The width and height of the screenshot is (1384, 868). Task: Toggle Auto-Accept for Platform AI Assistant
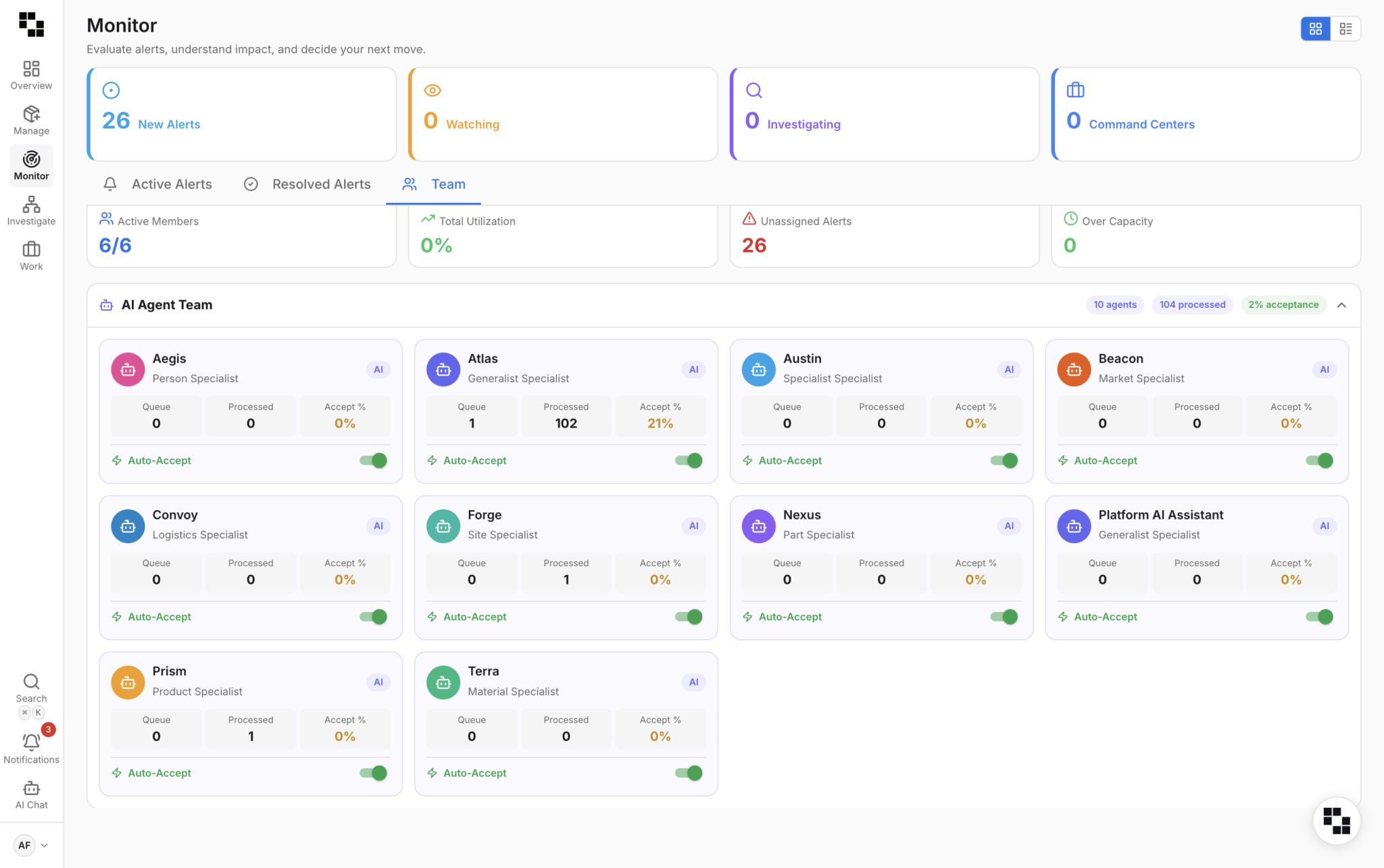pyautogui.click(x=1319, y=617)
